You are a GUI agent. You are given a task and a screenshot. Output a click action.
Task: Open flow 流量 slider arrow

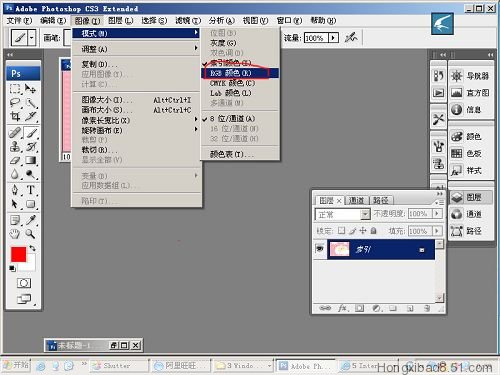point(333,38)
